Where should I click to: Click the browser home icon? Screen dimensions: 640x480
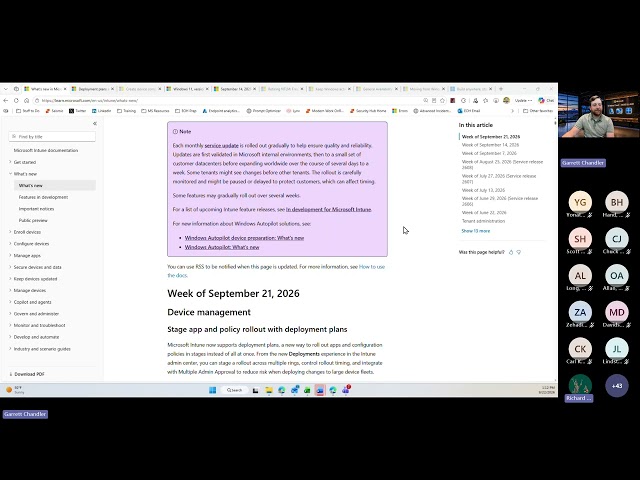(27, 100)
